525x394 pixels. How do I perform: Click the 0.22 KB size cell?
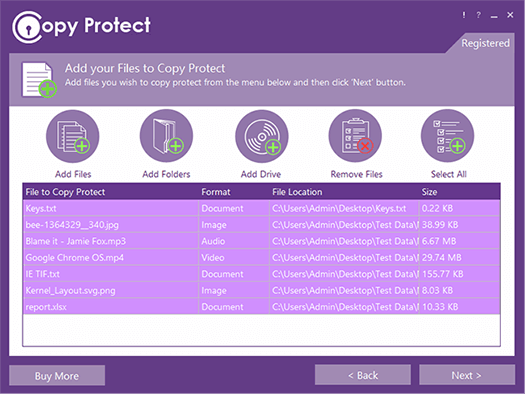459,209
